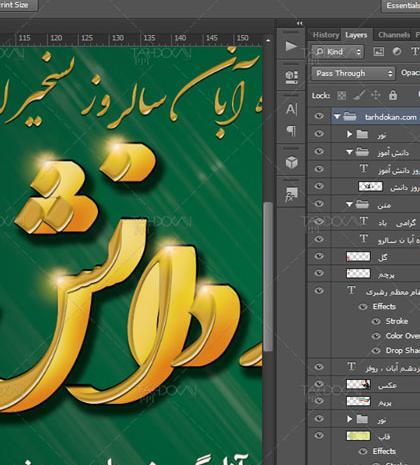Hide the عکس layer
Image resolution: width=420 pixels, height=465 pixels.
pos(319,384)
